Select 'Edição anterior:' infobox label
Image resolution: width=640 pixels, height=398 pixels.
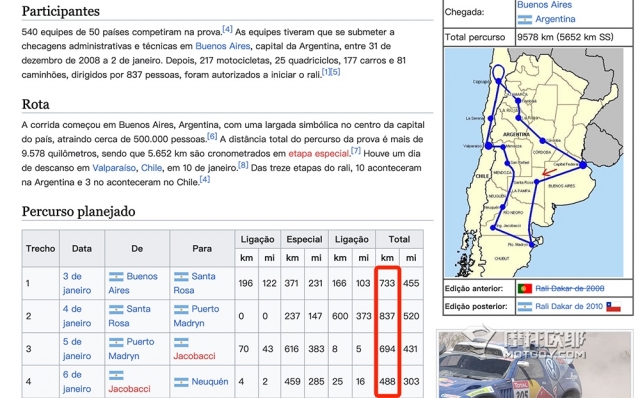pyautogui.click(x=473, y=289)
